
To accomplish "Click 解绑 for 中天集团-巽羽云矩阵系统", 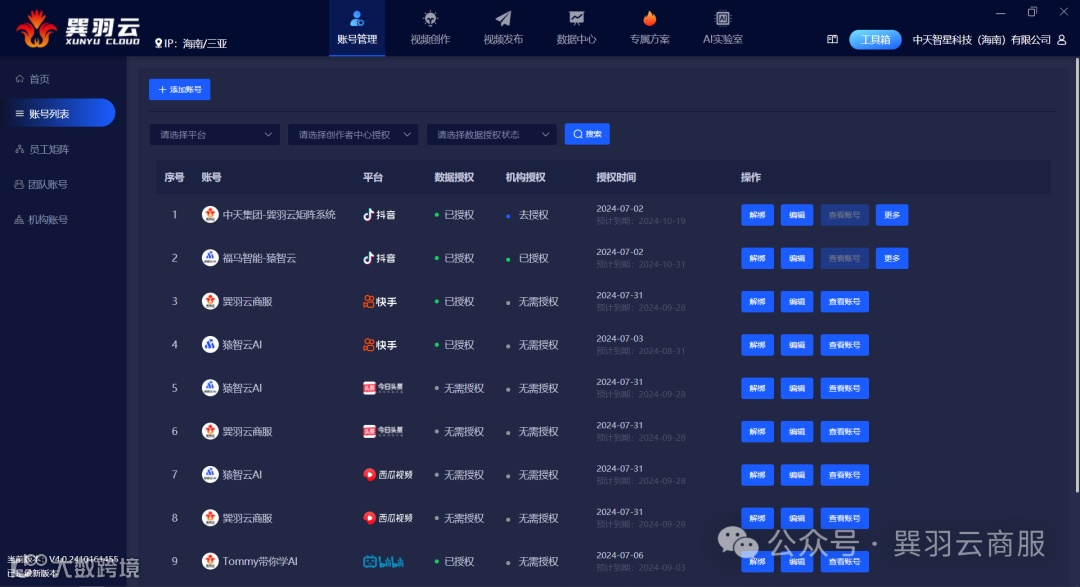I will click(757, 215).
